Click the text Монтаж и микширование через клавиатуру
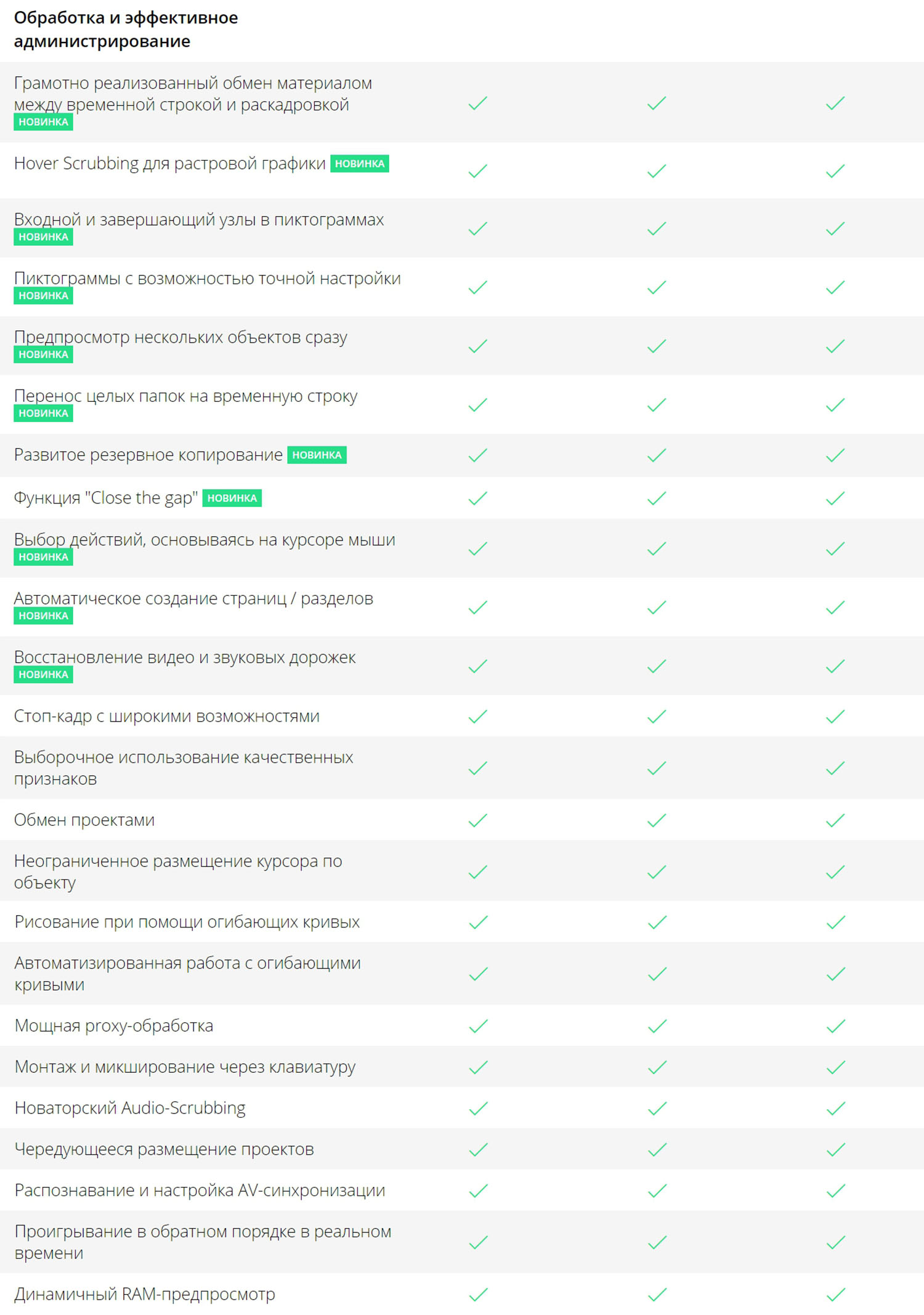Image resolution: width=924 pixels, height=1315 pixels. (185, 1067)
